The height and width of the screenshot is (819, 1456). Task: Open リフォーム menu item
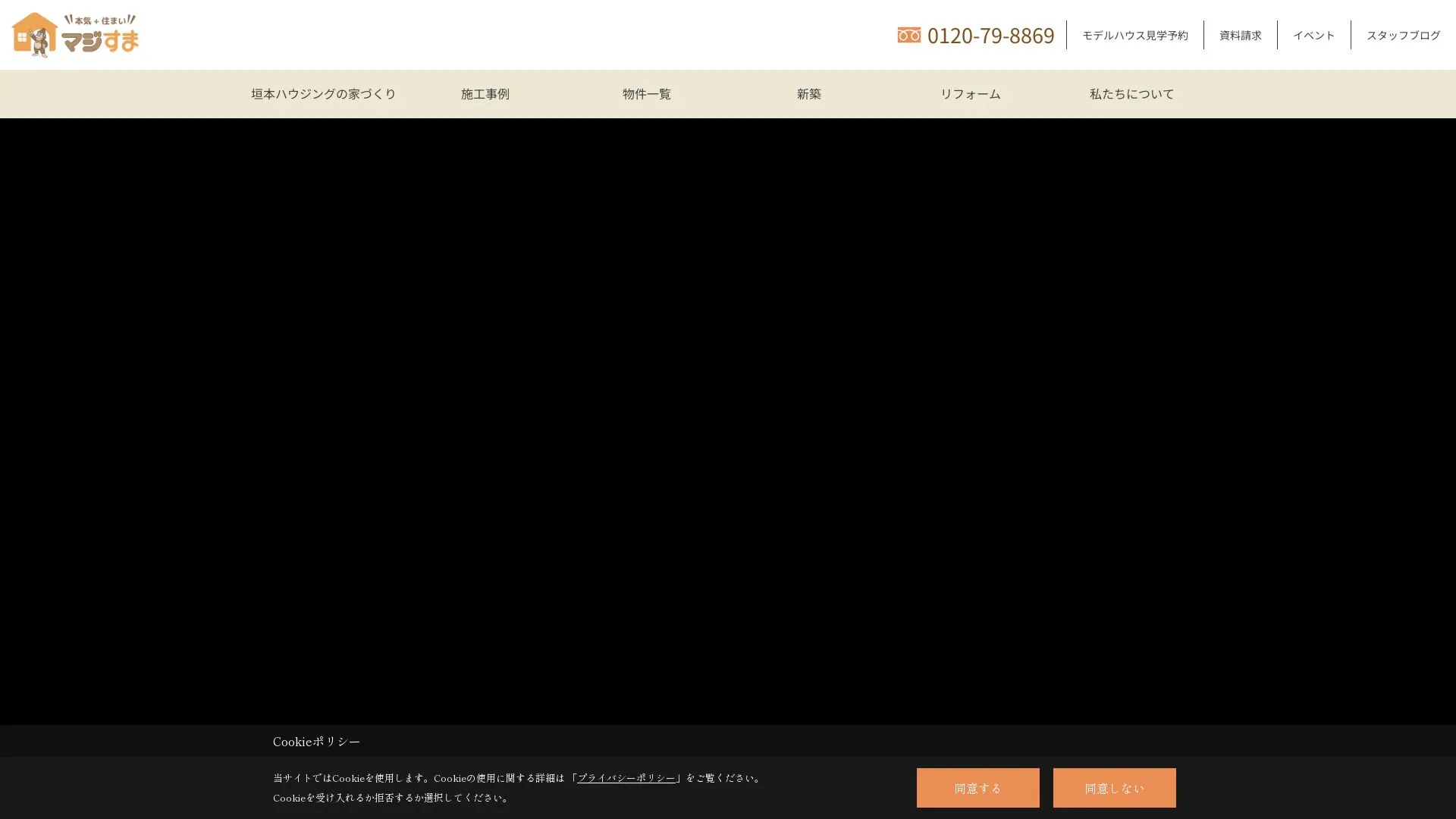[x=970, y=94]
